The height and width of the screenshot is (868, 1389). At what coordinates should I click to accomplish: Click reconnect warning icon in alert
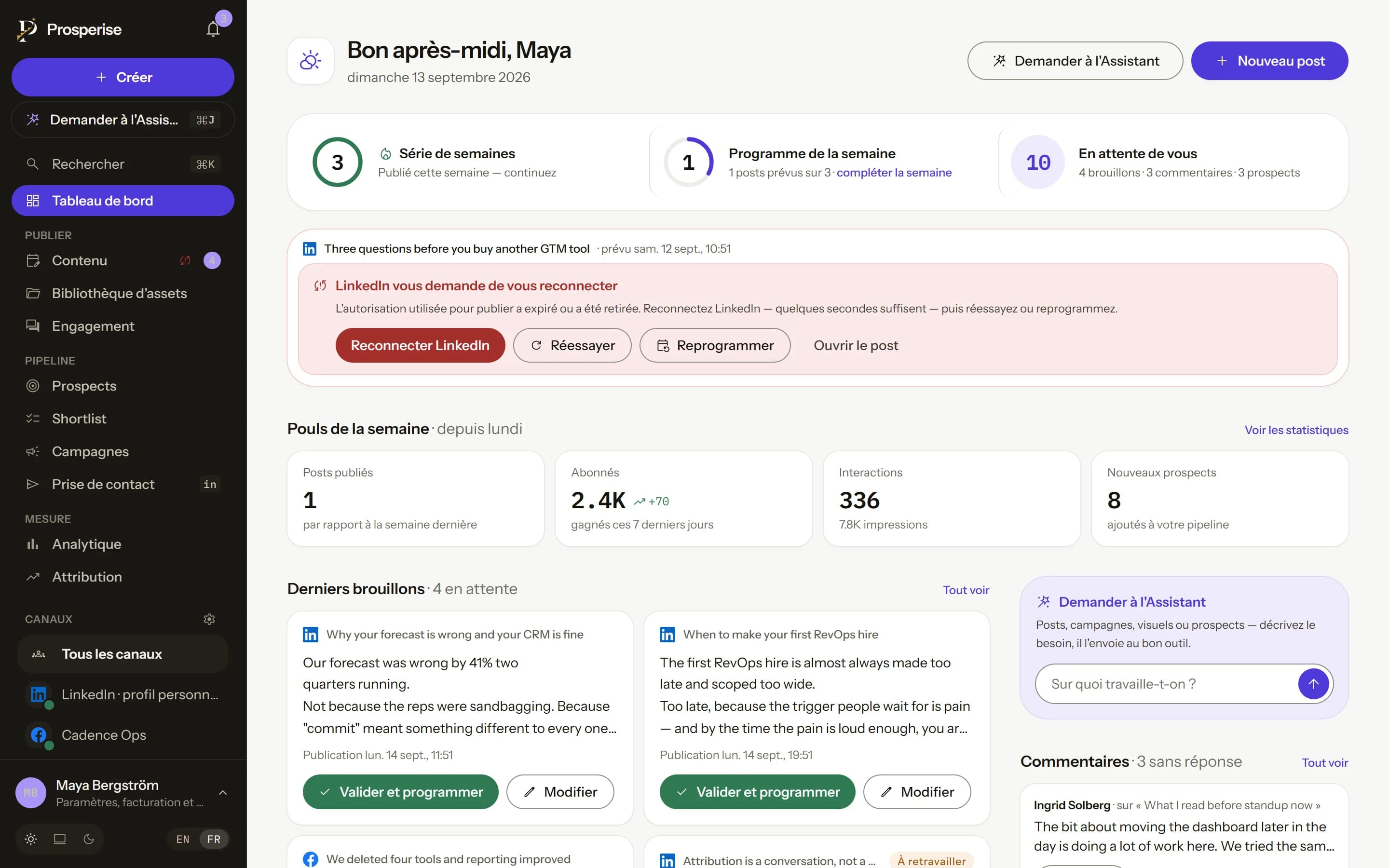[320, 285]
